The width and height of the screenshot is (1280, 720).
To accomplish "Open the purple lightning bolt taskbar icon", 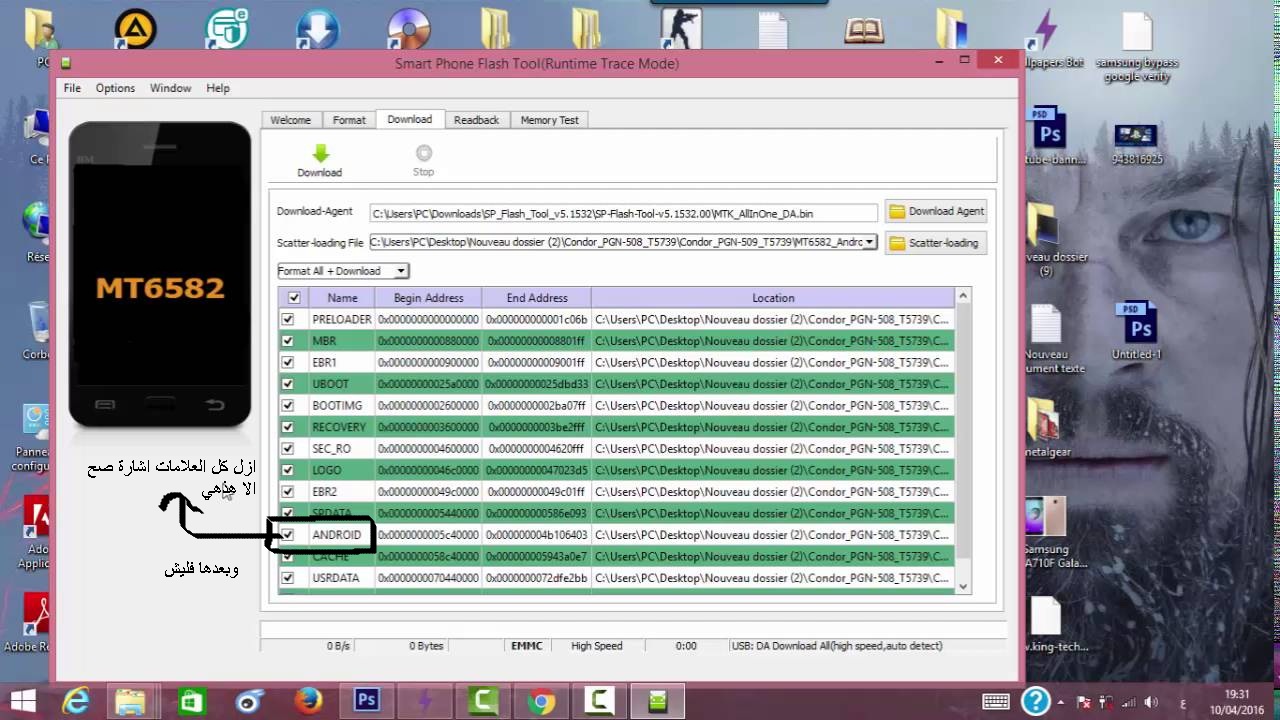I will pos(425,701).
